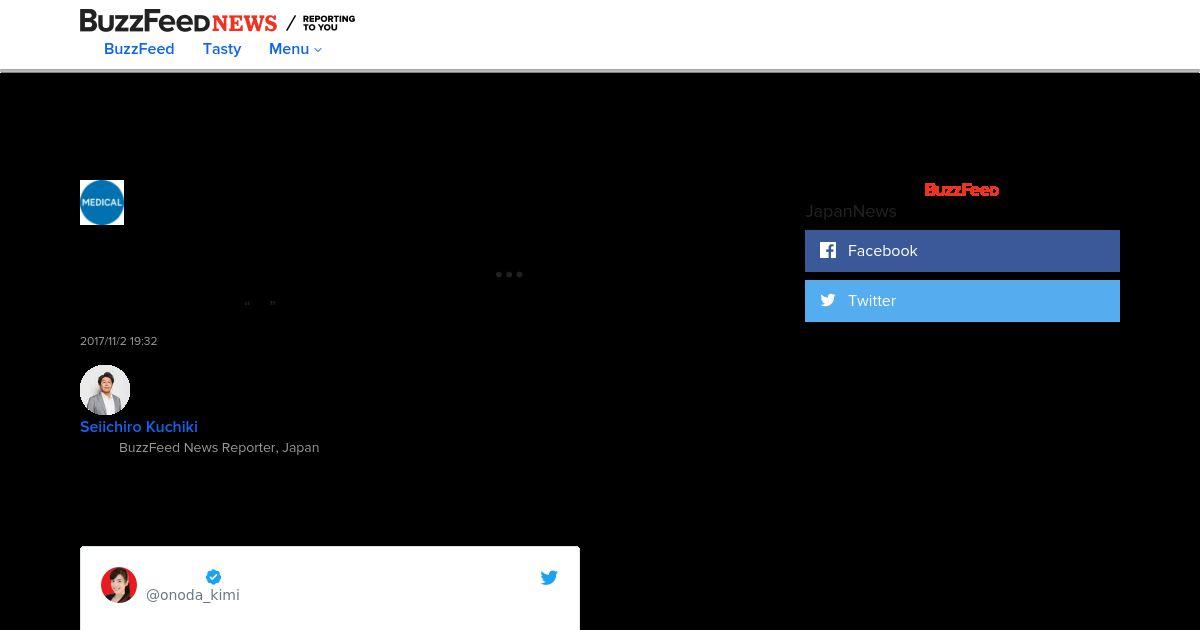This screenshot has height=630, width=1200.
Task: Click the red BuzzFeed sidebar logo
Action: pos(962,190)
